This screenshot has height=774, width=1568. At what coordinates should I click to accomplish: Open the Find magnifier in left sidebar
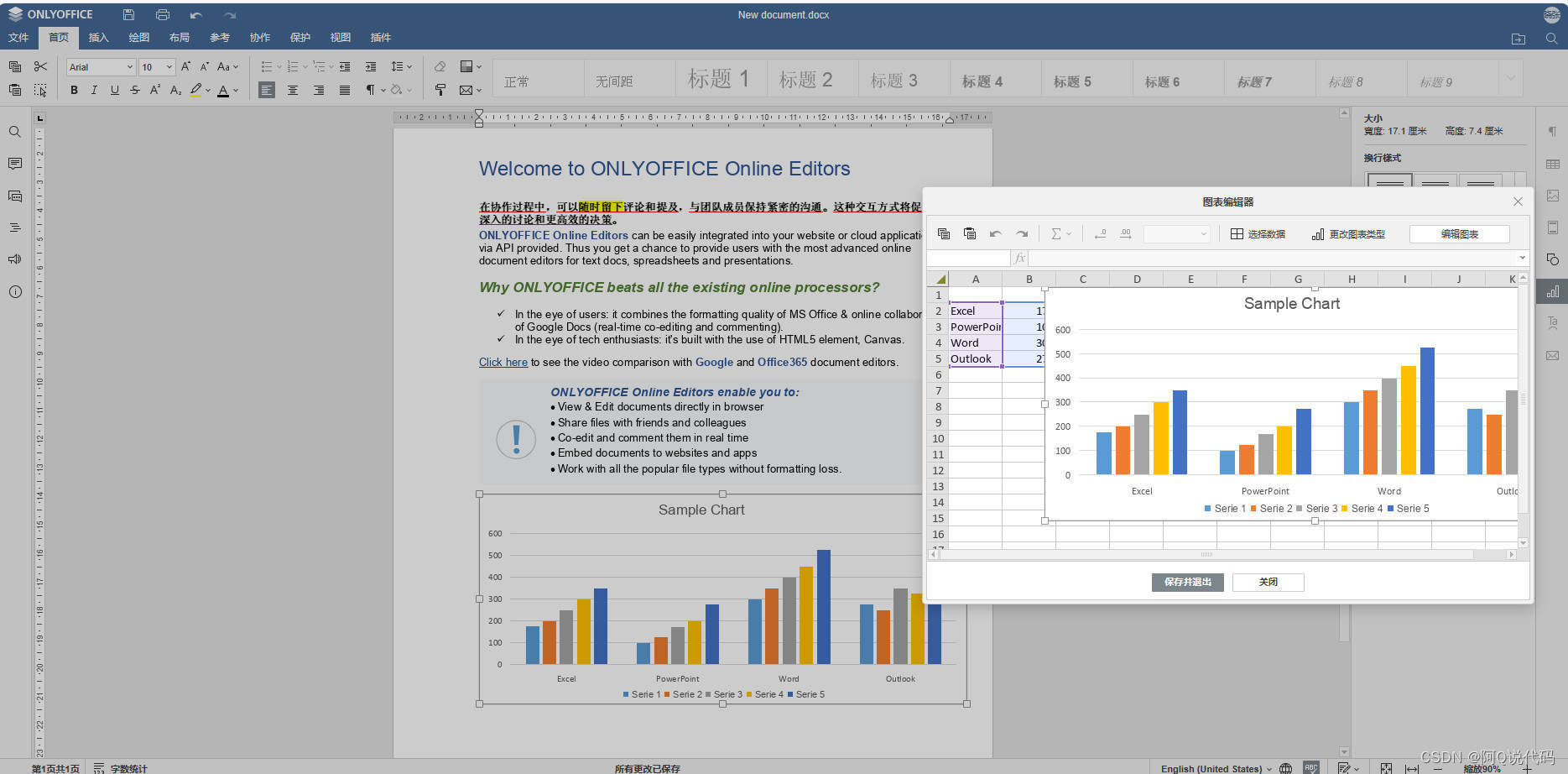pos(14,132)
